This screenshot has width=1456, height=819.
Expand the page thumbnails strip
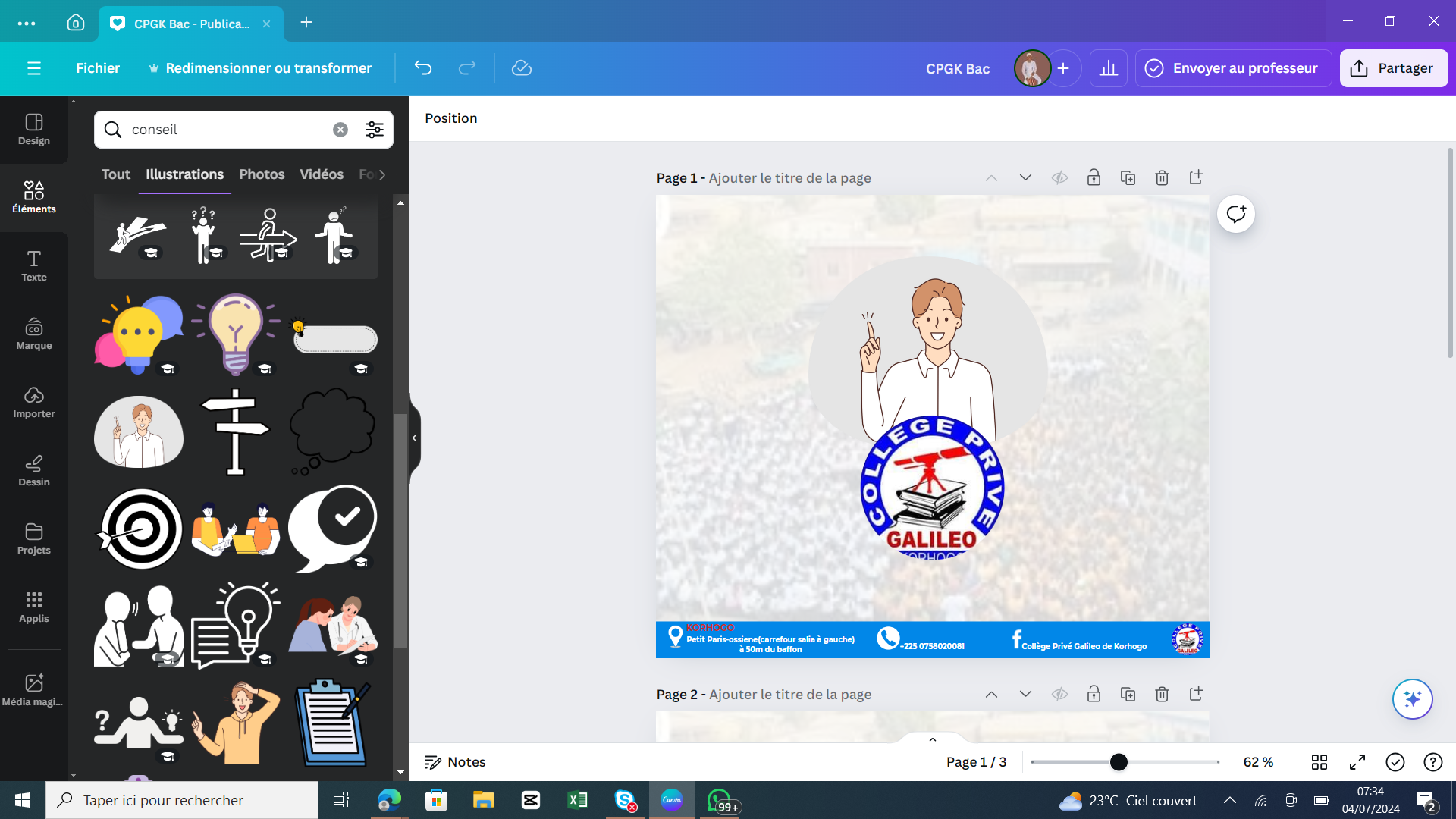pyautogui.click(x=933, y=739)
